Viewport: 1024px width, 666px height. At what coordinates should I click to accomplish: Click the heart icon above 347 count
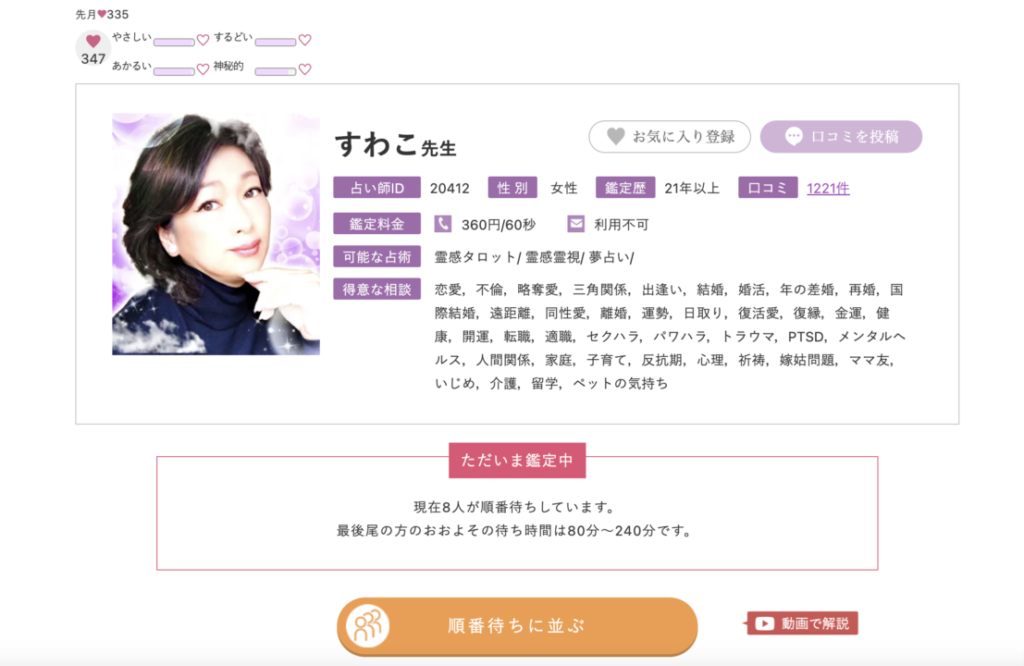click(x=93, y=41)
